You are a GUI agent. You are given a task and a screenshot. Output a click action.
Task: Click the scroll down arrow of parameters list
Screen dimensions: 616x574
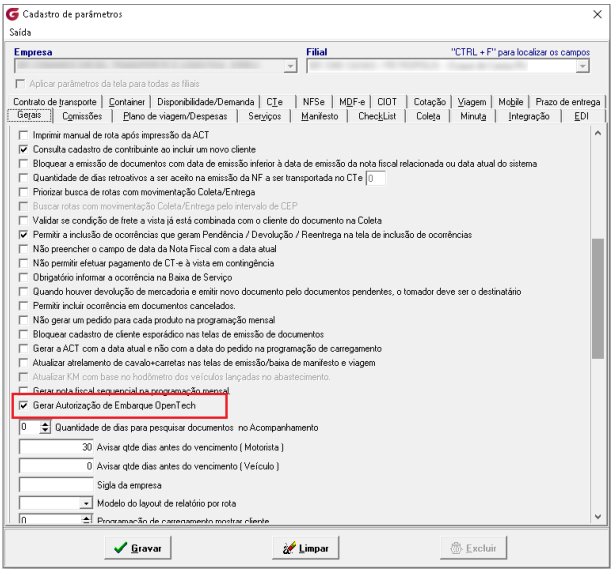598,517
